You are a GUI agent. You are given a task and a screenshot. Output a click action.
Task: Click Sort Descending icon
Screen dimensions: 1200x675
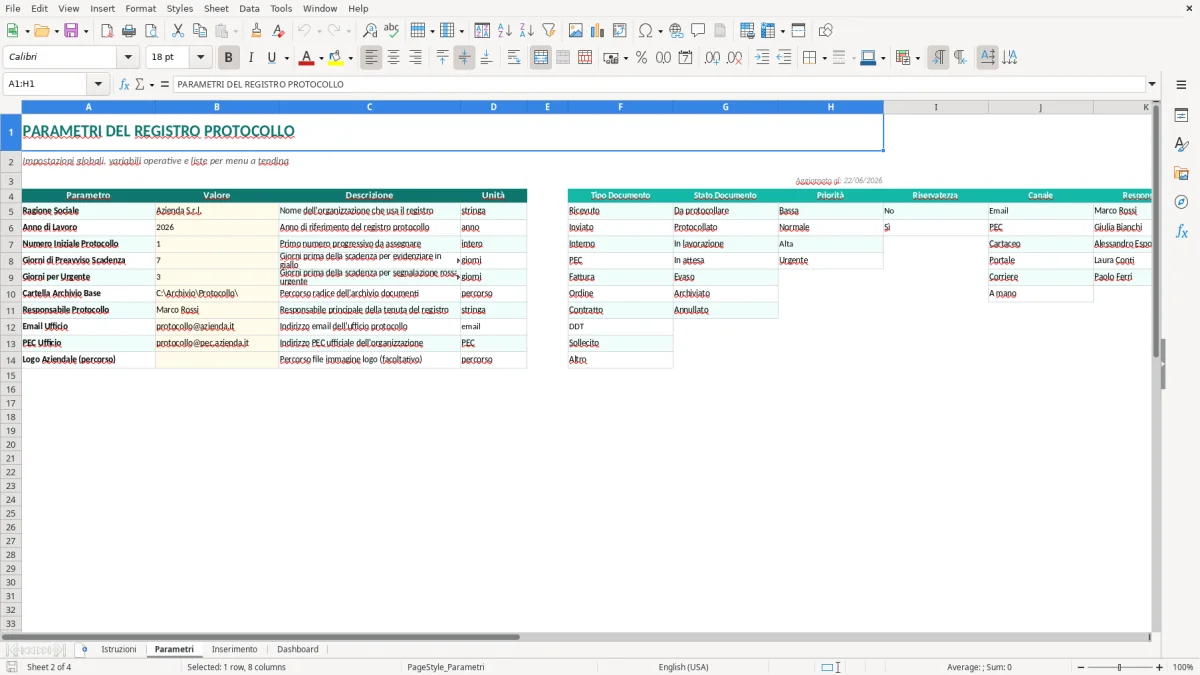tap(526, 31)
